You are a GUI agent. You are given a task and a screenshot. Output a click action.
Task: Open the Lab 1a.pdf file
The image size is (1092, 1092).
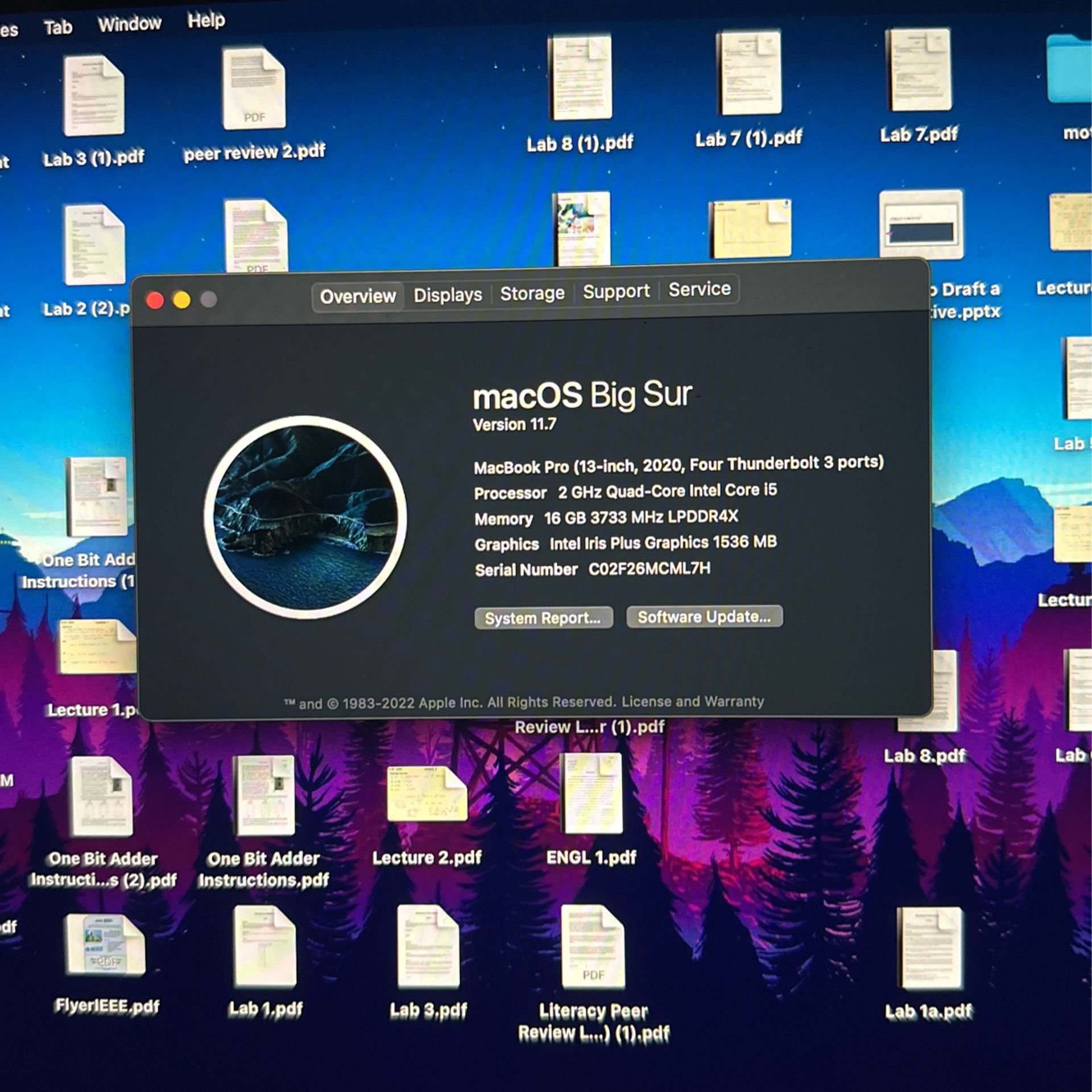pos(930,949)
